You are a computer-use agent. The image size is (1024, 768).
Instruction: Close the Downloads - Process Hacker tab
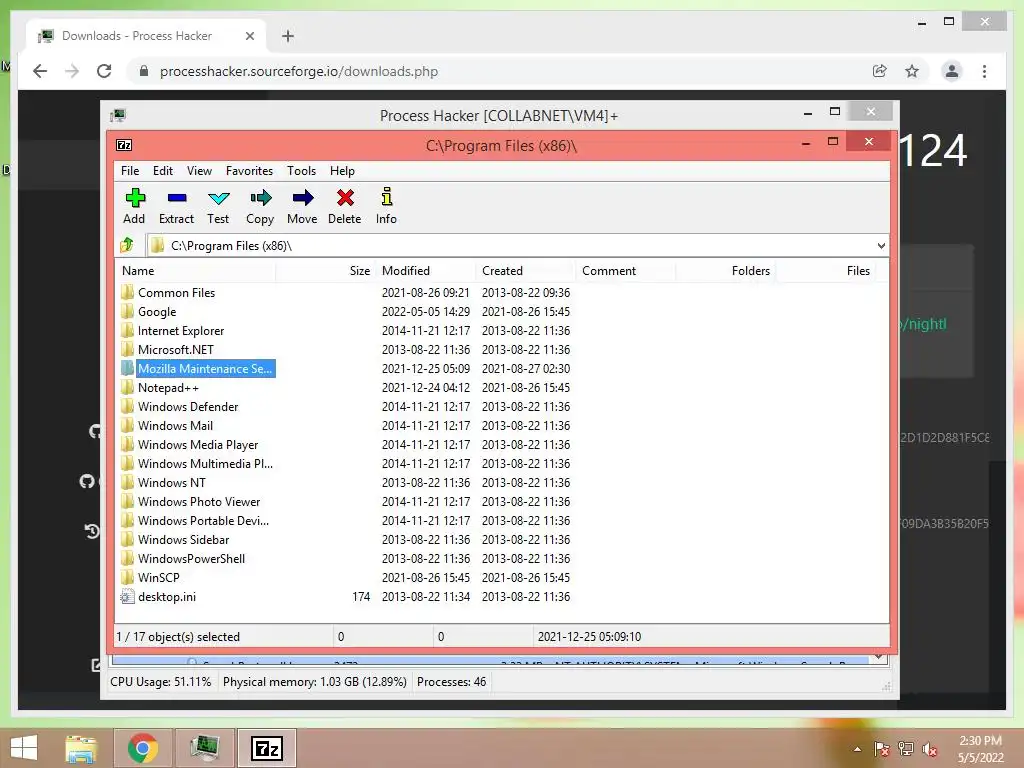coord(249,36)
